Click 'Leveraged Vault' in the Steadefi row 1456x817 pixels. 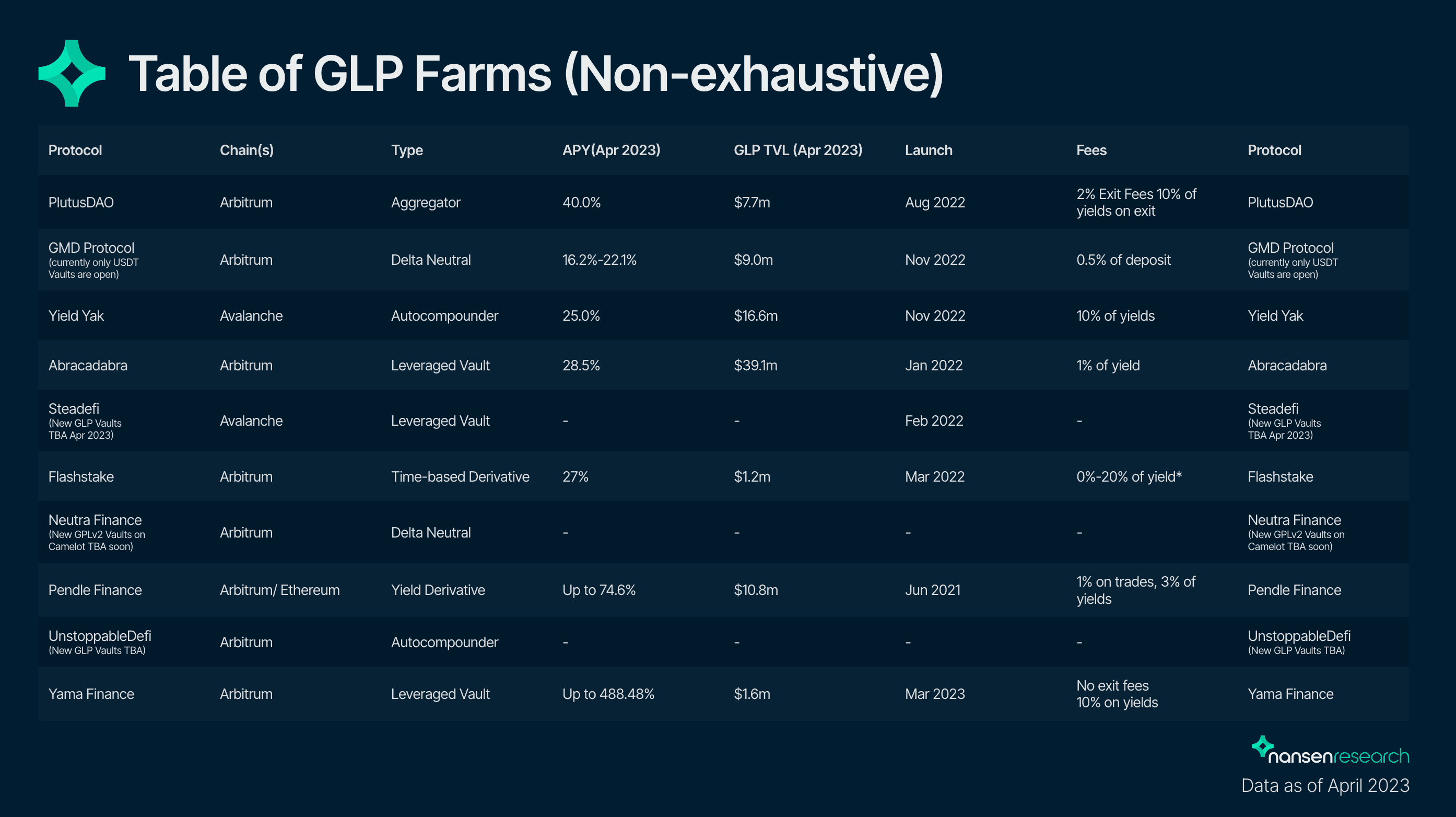[x=440, y=421]
